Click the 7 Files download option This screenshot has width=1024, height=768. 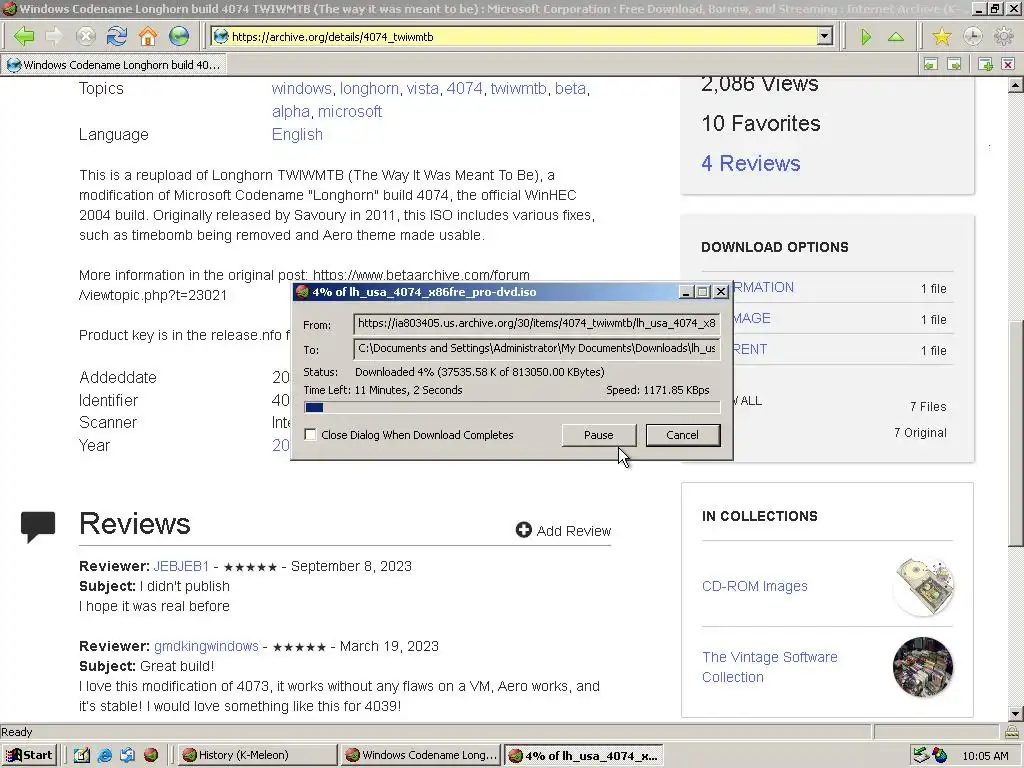[x=928, y=407]
